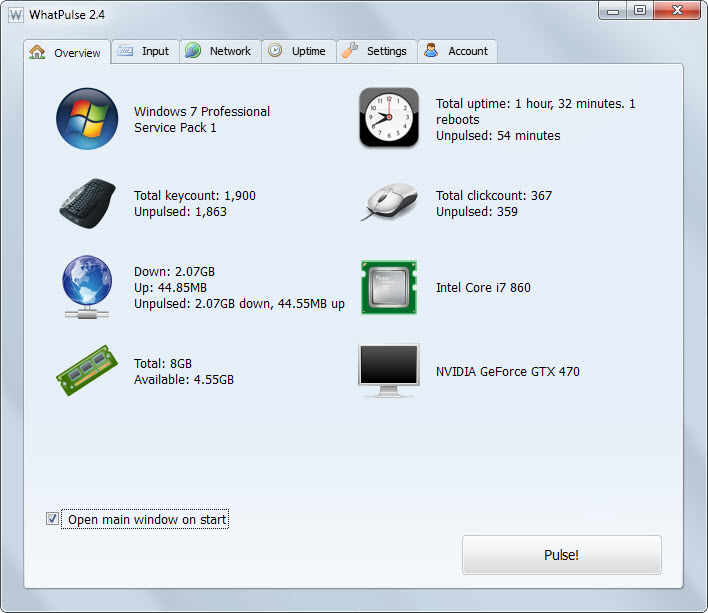Click the black keyboard icon

[x=88, y=204]
